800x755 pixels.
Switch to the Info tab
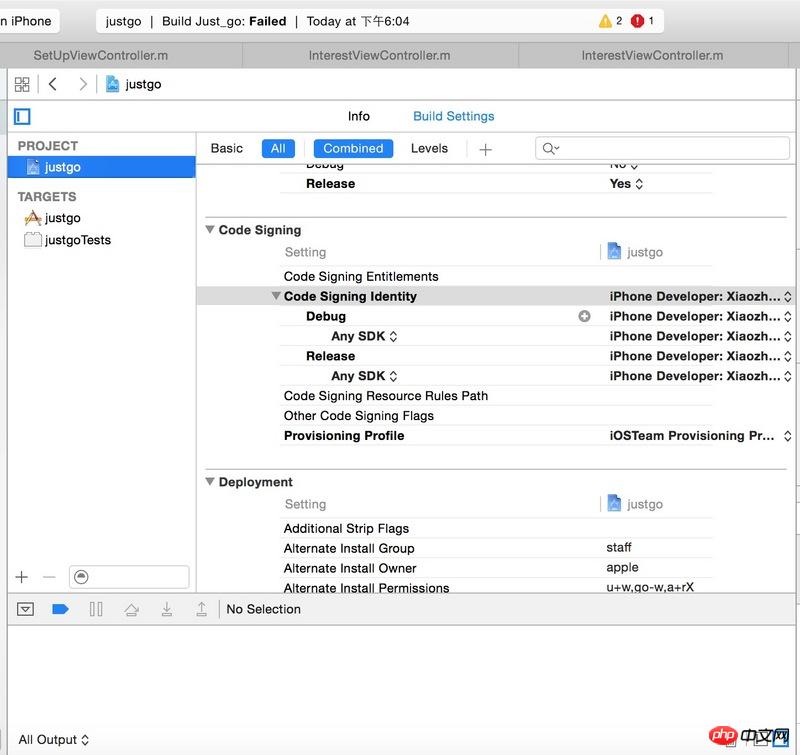coord(359,116)
